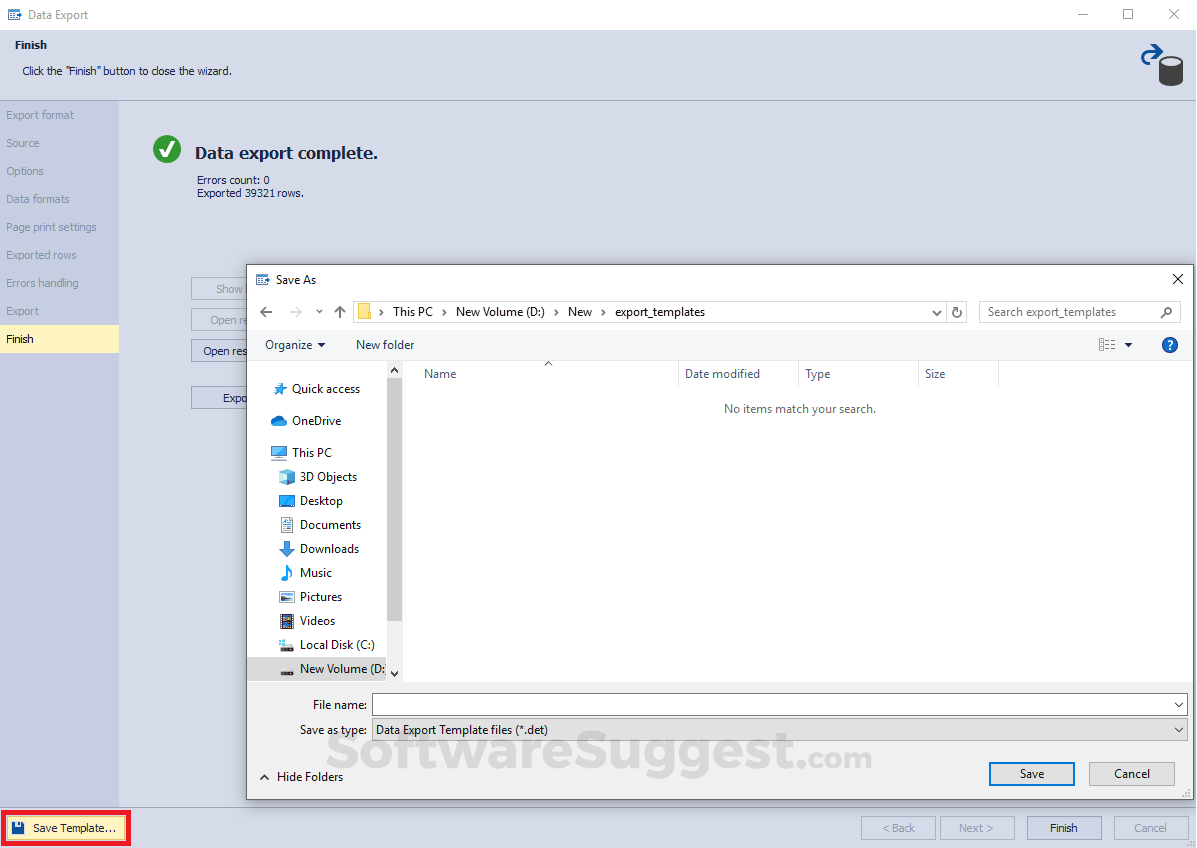Refresh the export_templates folder
1197x848 pixels.
click(x=956, y=312)
